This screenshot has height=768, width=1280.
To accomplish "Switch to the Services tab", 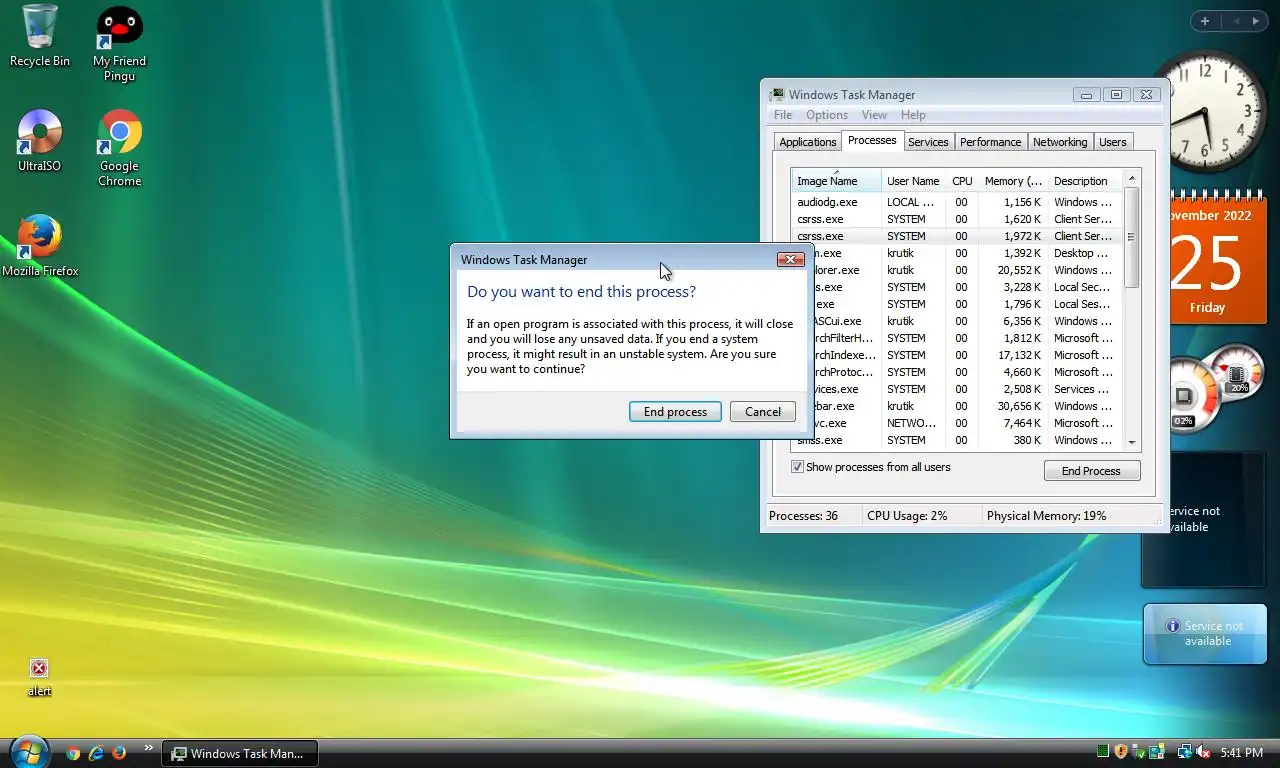I will (x=928, y=142).
